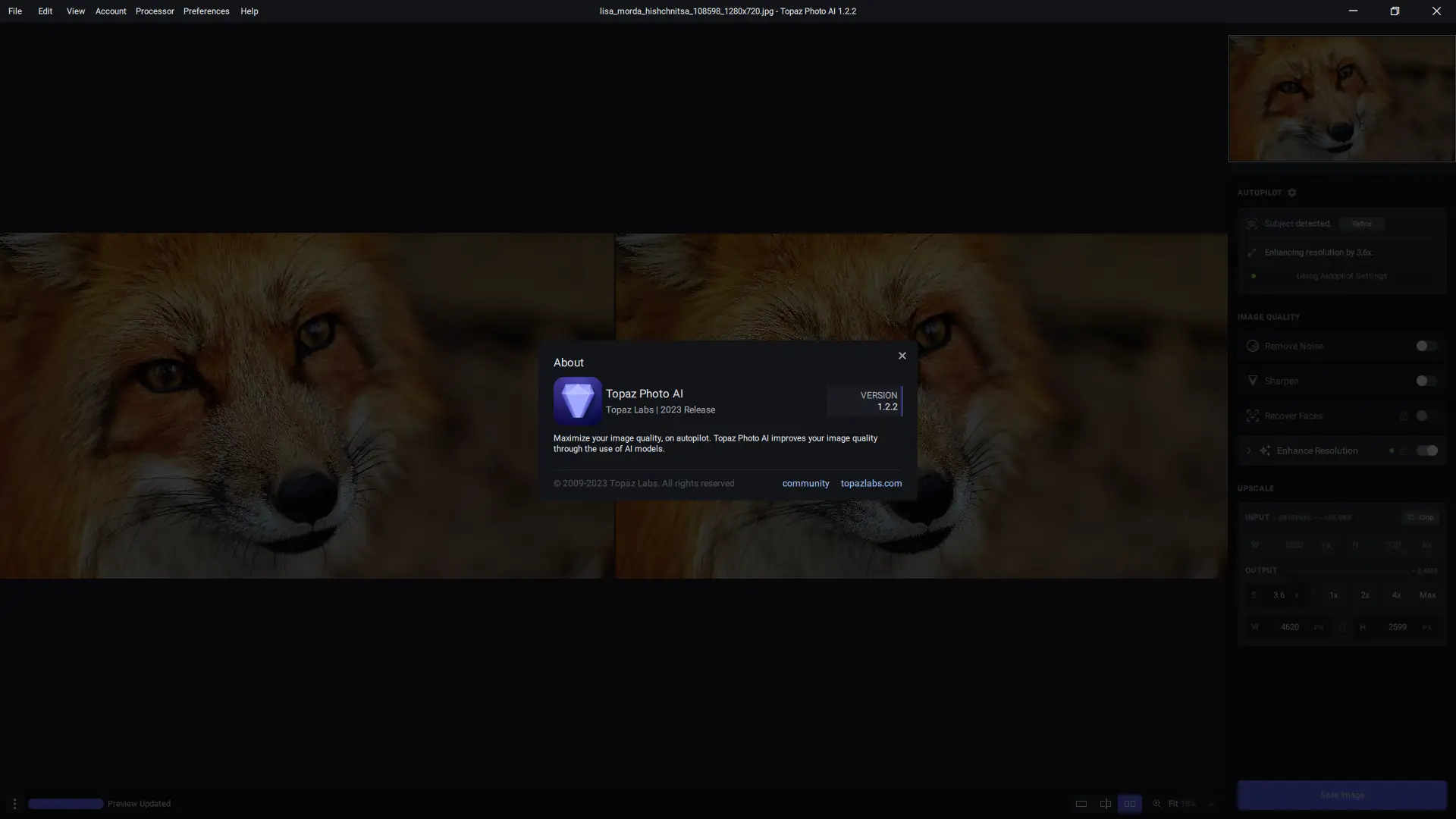Open the topazlabs.com link

coord(871,483)
